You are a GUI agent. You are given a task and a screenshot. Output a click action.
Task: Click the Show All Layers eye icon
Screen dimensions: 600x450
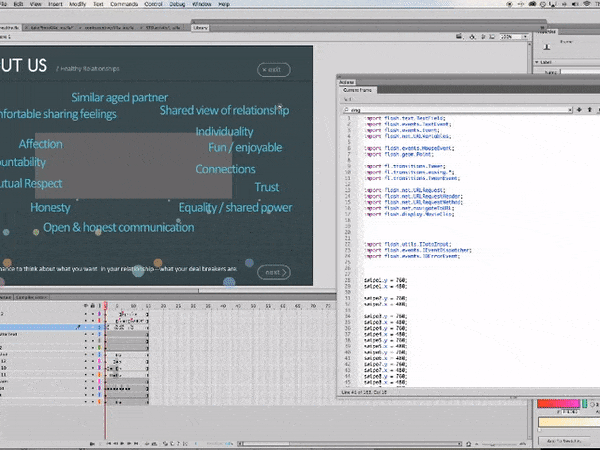(86, 304)
